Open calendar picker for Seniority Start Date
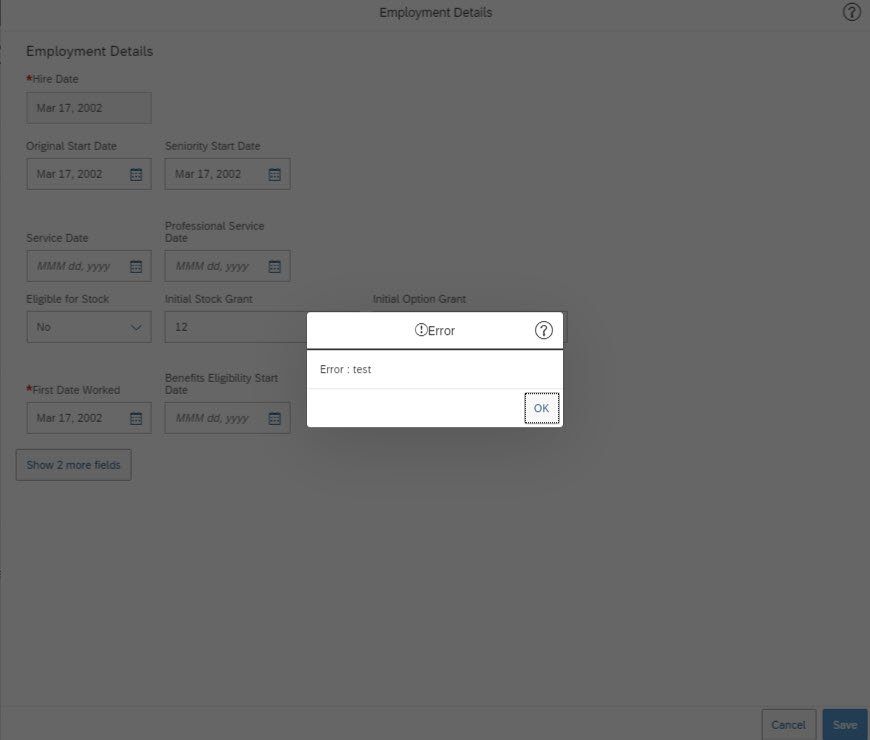The width and height of the screenshot is (870, 740). pyautogui.click(x=275, y=174)
